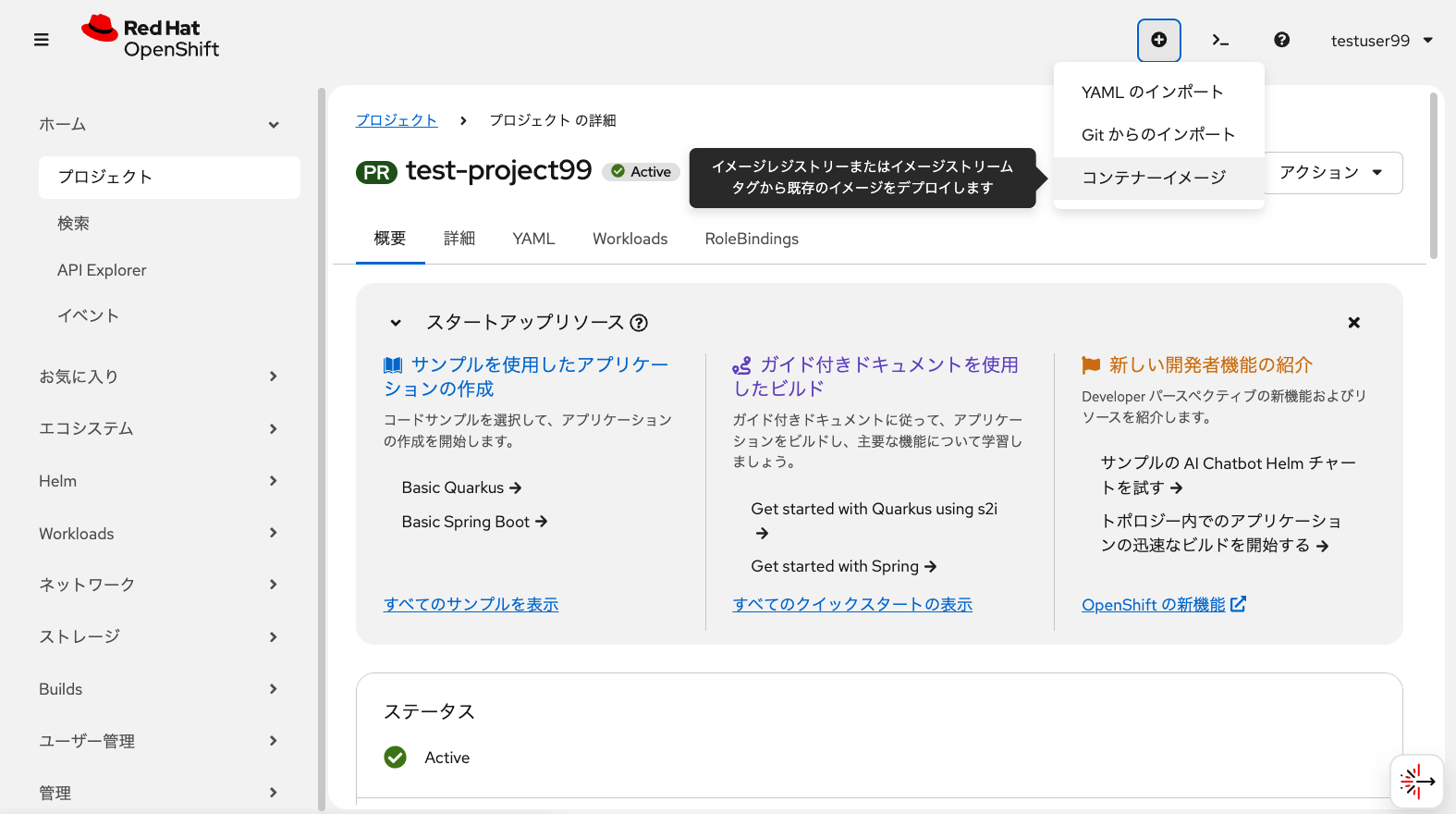This screenshot has width=1456, height=814.
Task: Switch to the RoleBindings tab
Action: point(752,239)
